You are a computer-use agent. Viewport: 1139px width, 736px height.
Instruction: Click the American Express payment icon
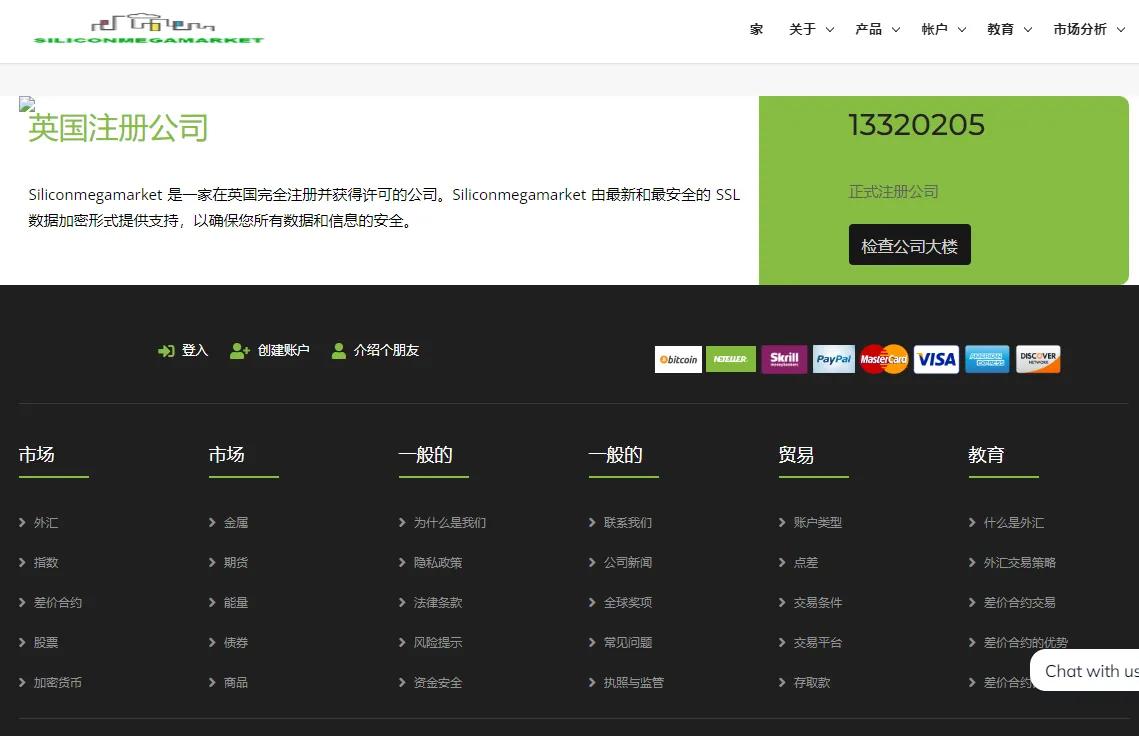tap(986, 359)
